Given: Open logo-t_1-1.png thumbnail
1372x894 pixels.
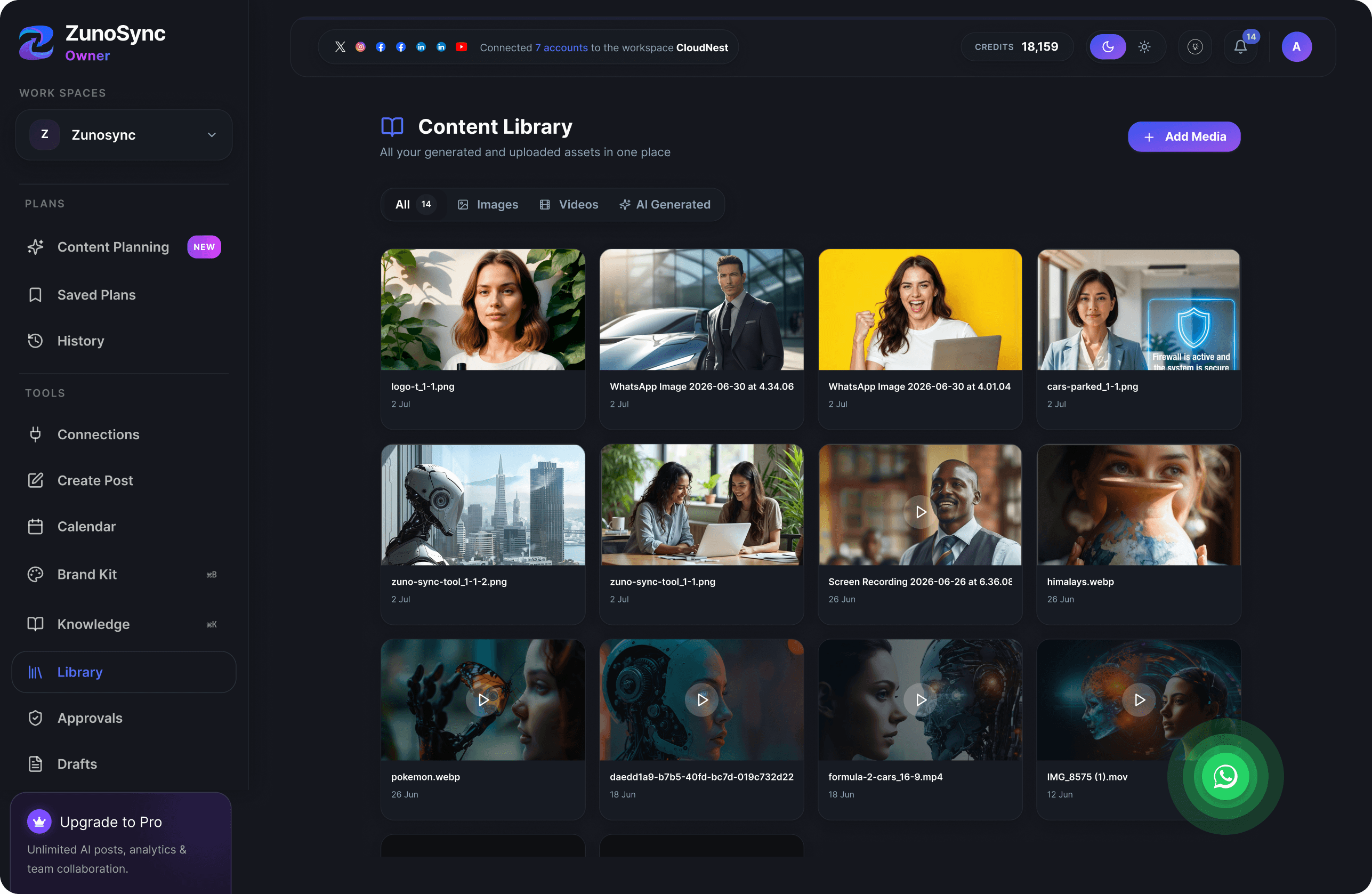Looking at the screenshot, I should click(482, 310).
